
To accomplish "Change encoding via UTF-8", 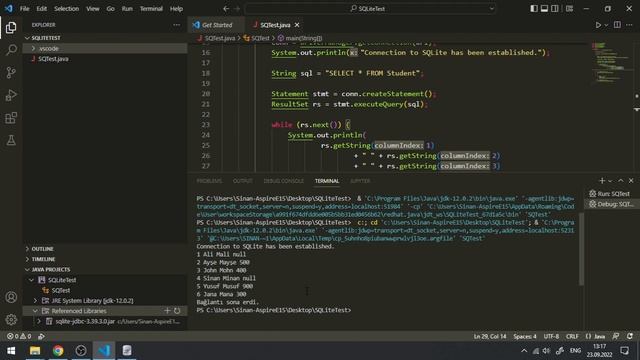I will coord(551,336).
